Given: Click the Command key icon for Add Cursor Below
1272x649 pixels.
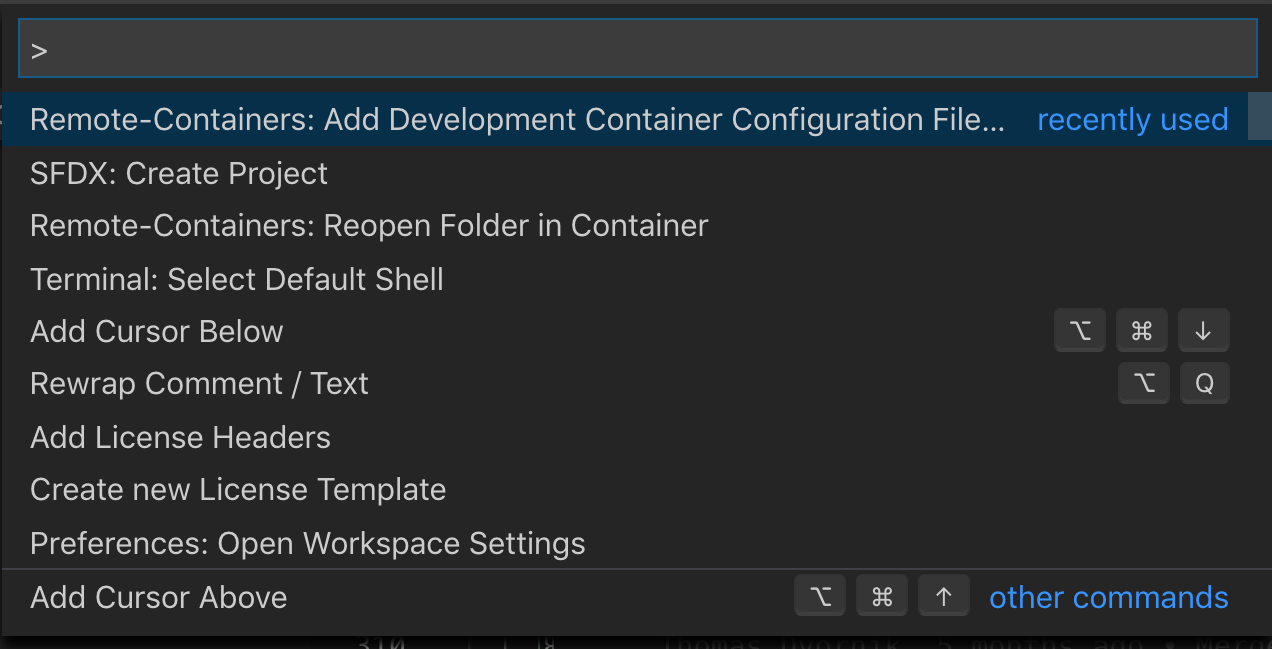Looking at the screenshot, I should [1141, 332].
